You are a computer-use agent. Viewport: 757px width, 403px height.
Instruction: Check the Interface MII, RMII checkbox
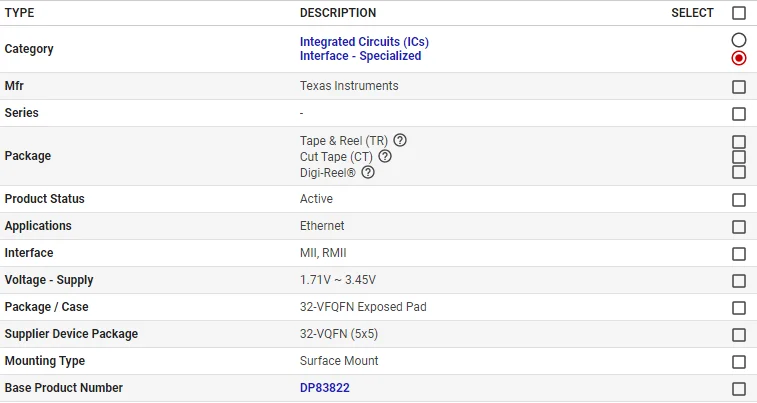click(x=739, y=254)
